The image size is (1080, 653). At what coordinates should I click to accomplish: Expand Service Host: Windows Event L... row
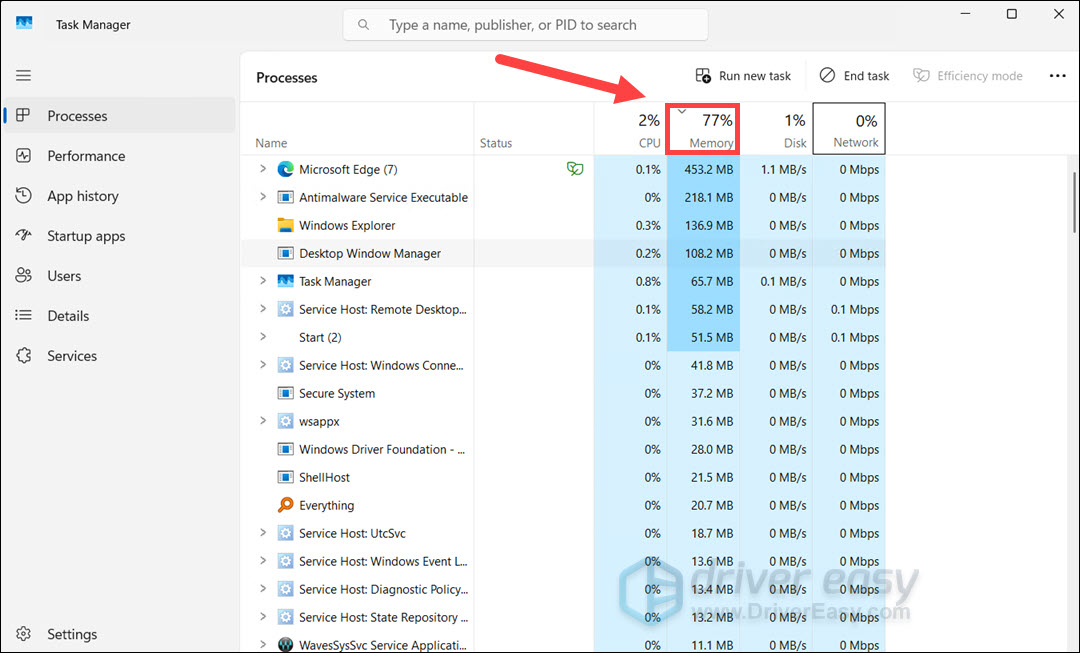click(x=262, y=561)
